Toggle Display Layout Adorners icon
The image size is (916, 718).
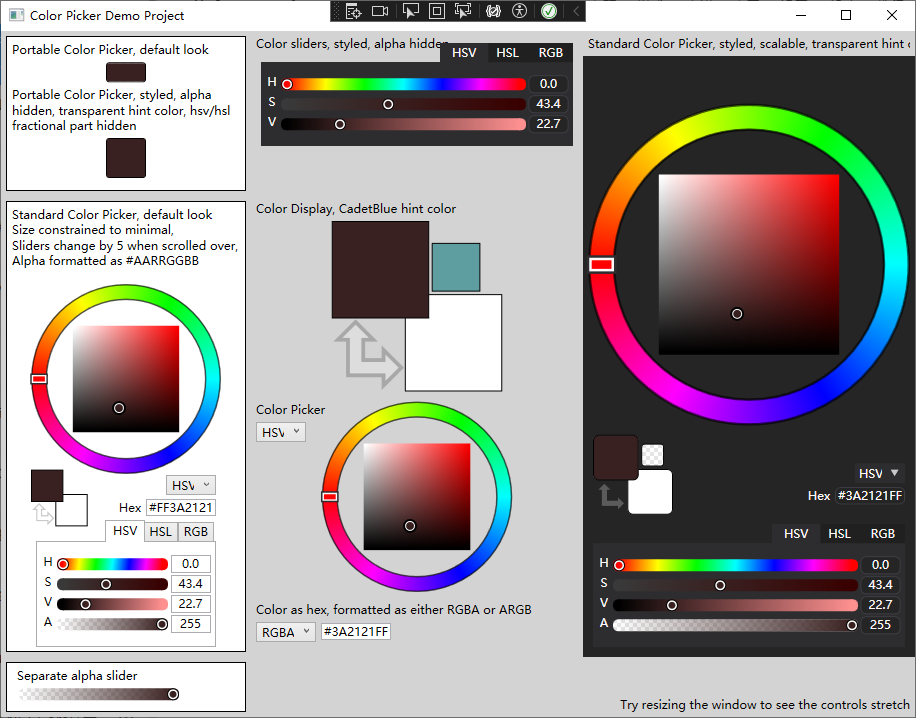[x=437, y=11]
